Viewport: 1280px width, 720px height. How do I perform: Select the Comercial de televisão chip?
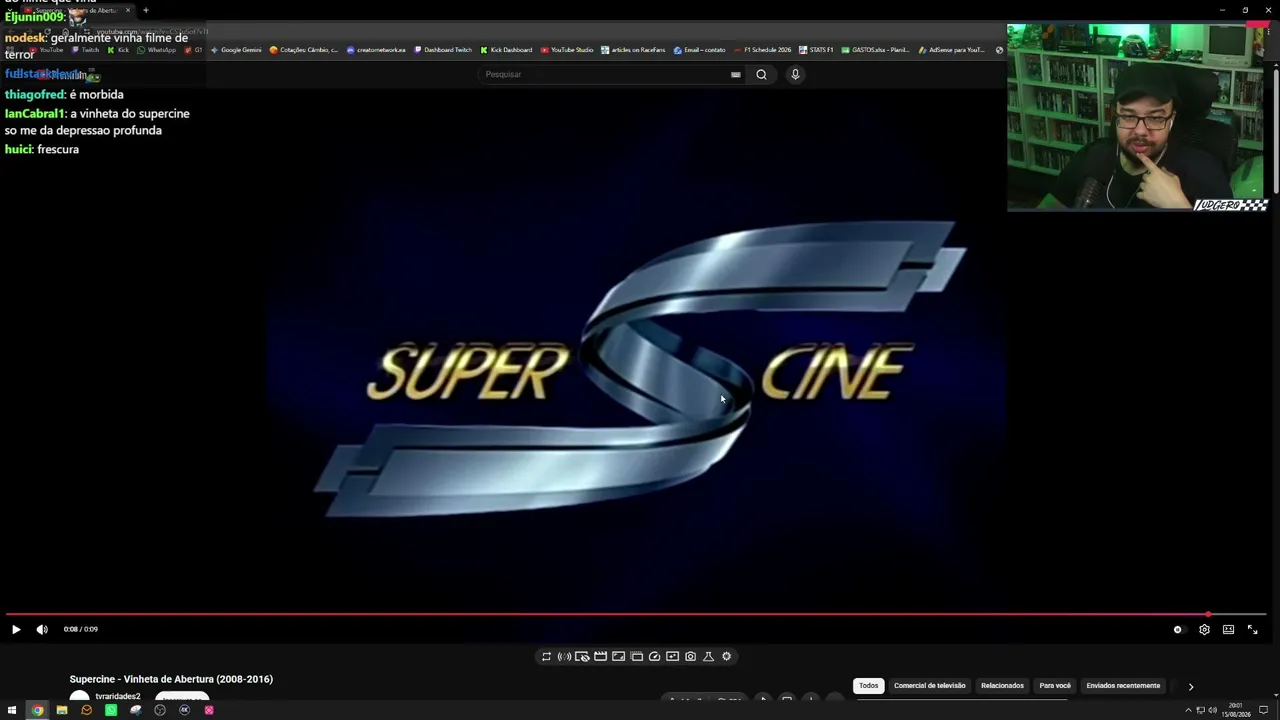(x=930, y=686)
